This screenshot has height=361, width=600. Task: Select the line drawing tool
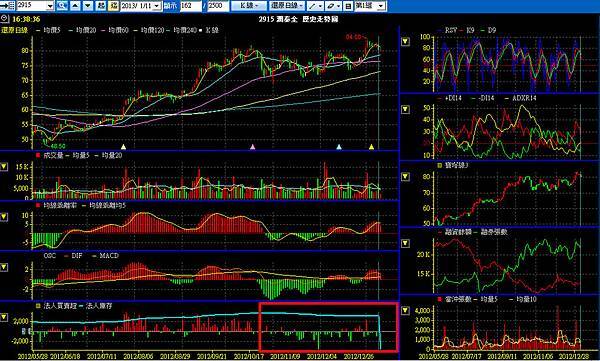click(x=312, y=6)
